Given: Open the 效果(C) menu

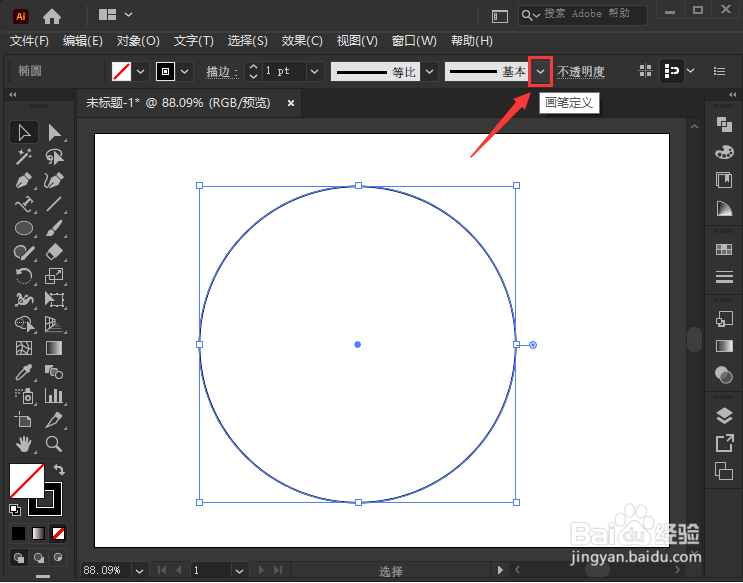Looking at the screenshot, I should coord(302,41).
